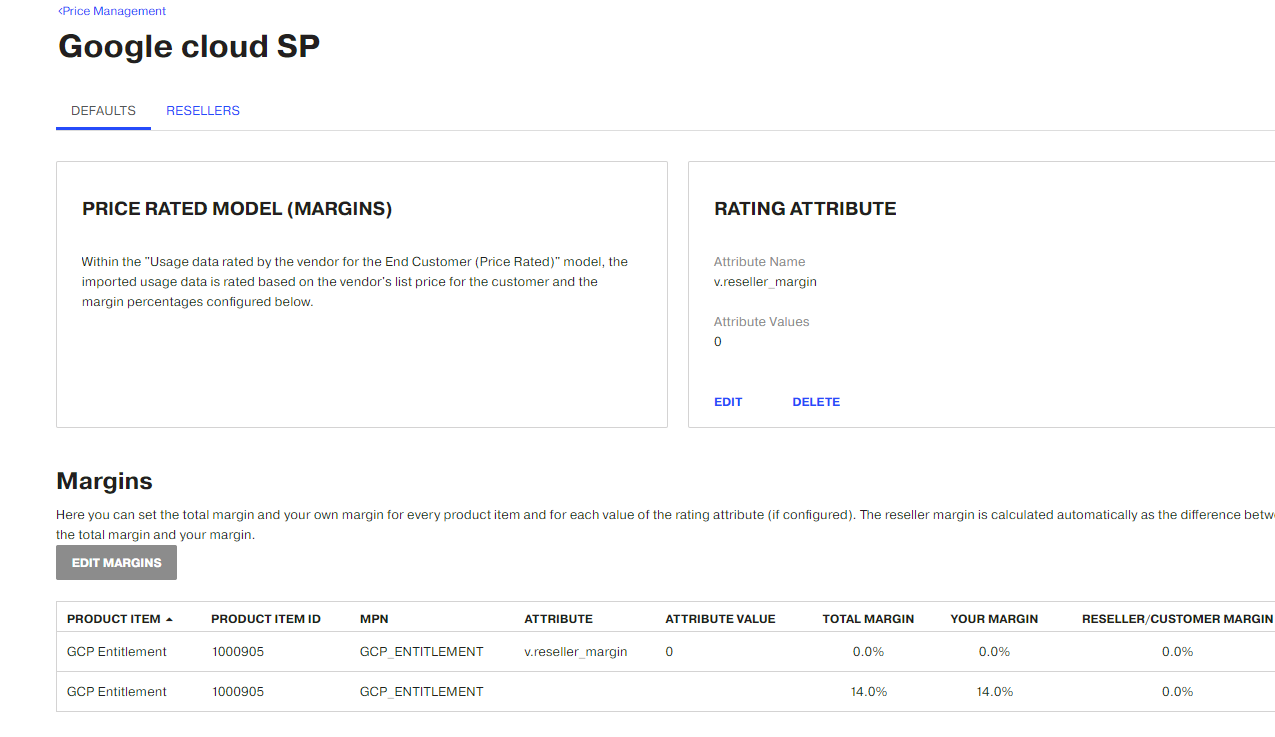
Task: Click the Google cloud SP page title
Action: click(x=189, y=47)
